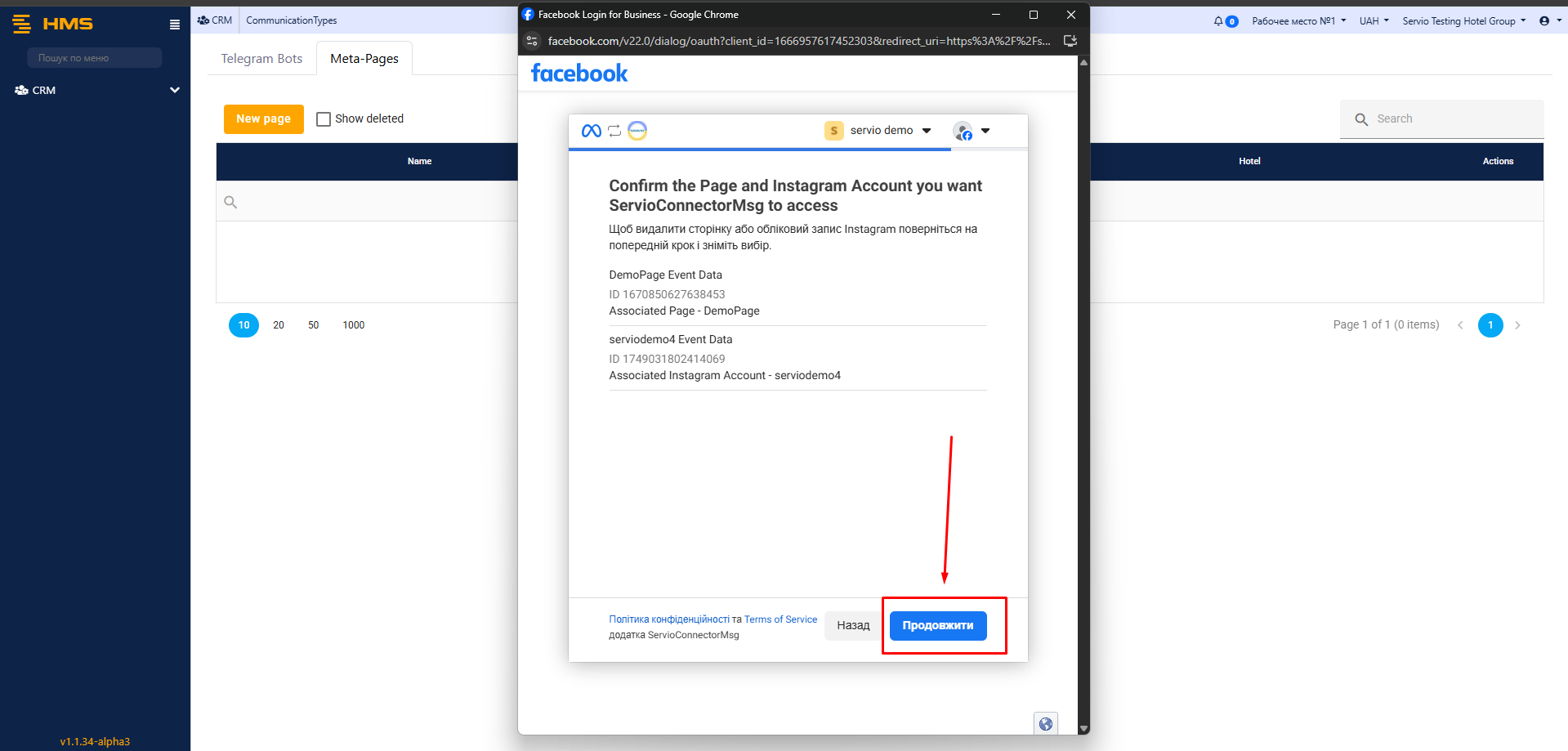The width and height of the screenshot is (1568, 751).
Task: Click the globe icon at dialog bottom
Action: click(1046, 723)
